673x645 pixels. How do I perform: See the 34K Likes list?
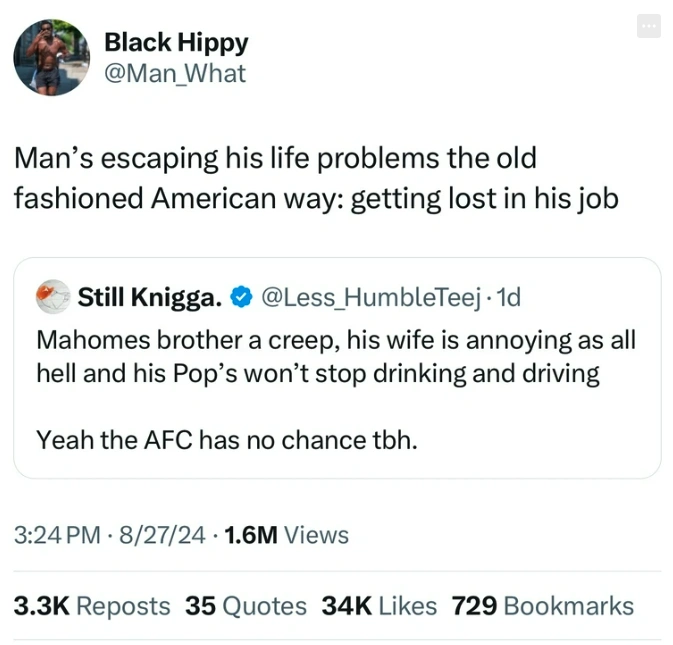click(x=379, y=606)
